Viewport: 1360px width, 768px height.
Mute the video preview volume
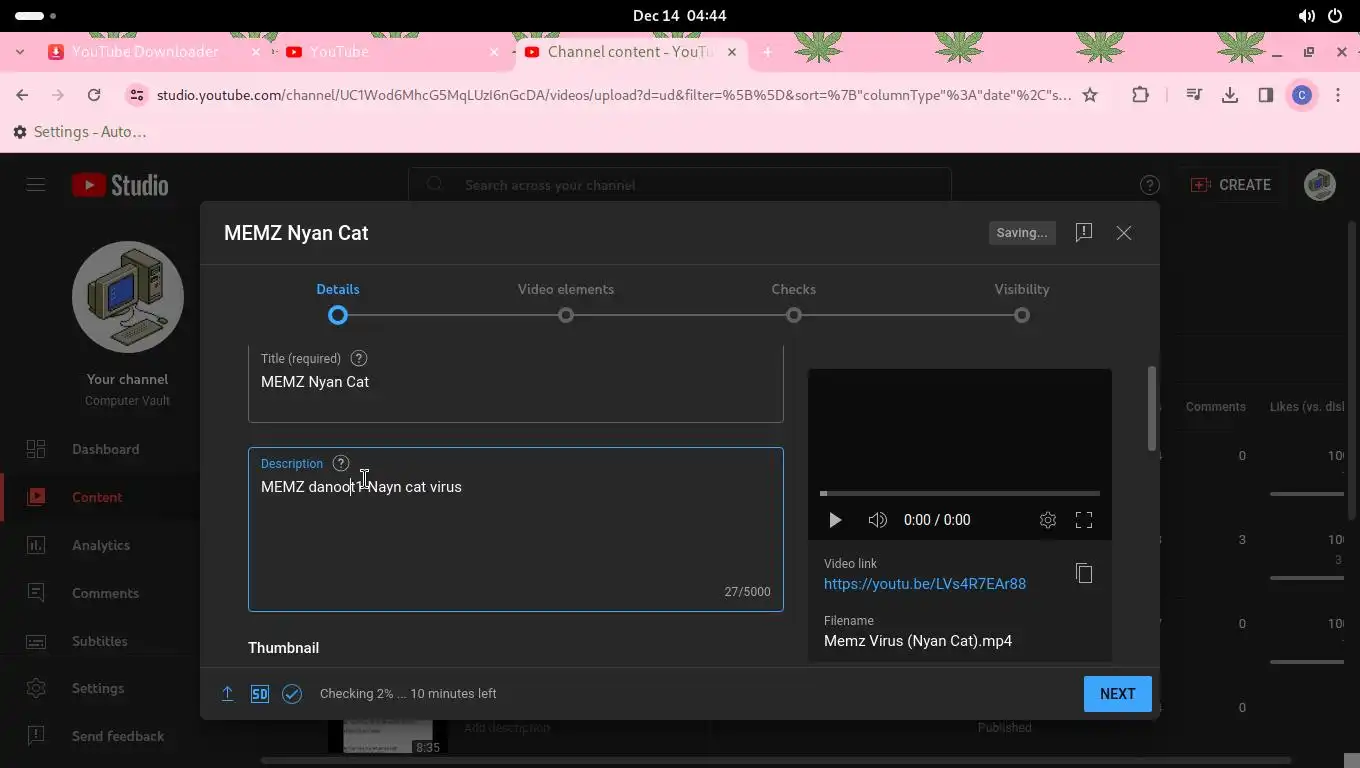coord(877,520)
